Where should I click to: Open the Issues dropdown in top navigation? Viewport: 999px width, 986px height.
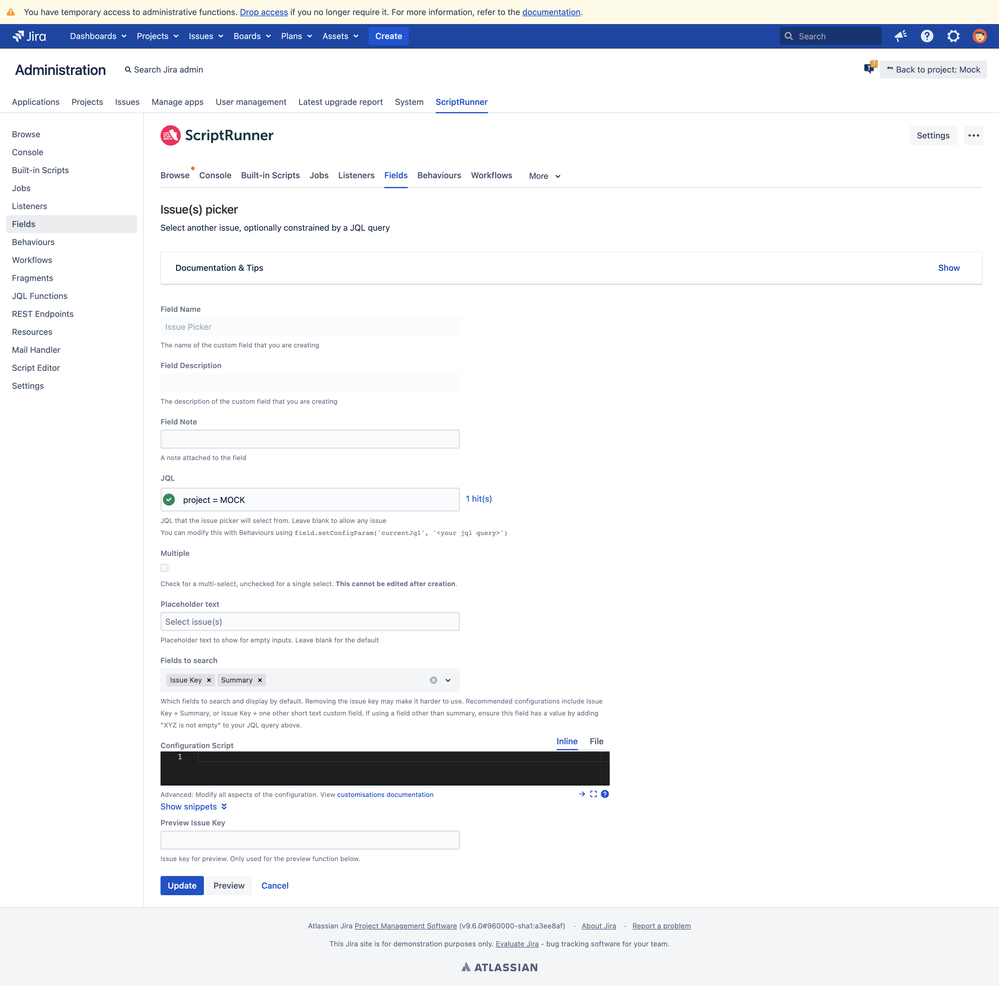(206, 36)
